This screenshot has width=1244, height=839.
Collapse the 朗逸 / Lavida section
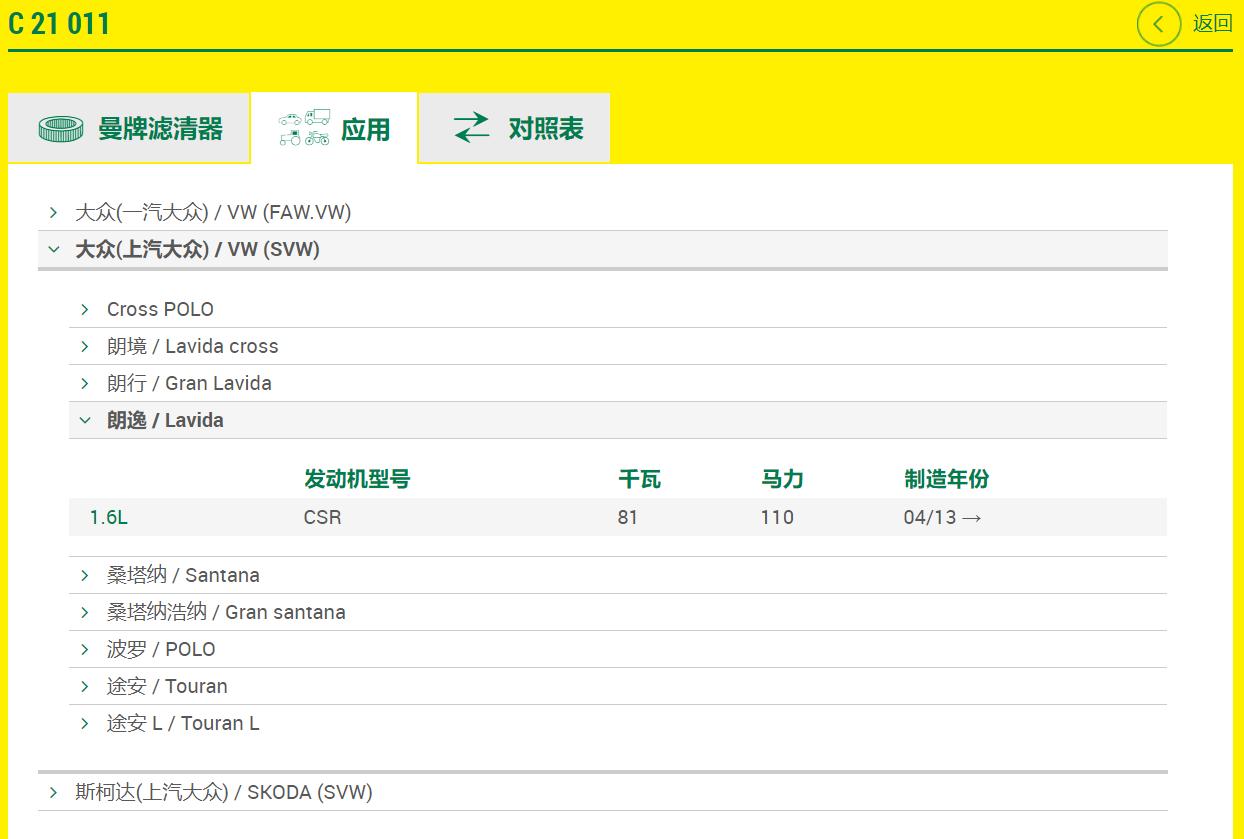(165, 420)
